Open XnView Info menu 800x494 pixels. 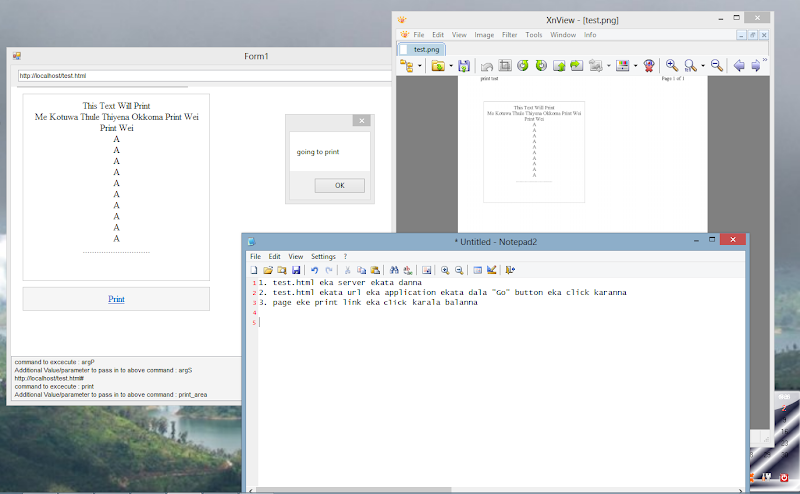pyautogui.click(x=590, y=35)
